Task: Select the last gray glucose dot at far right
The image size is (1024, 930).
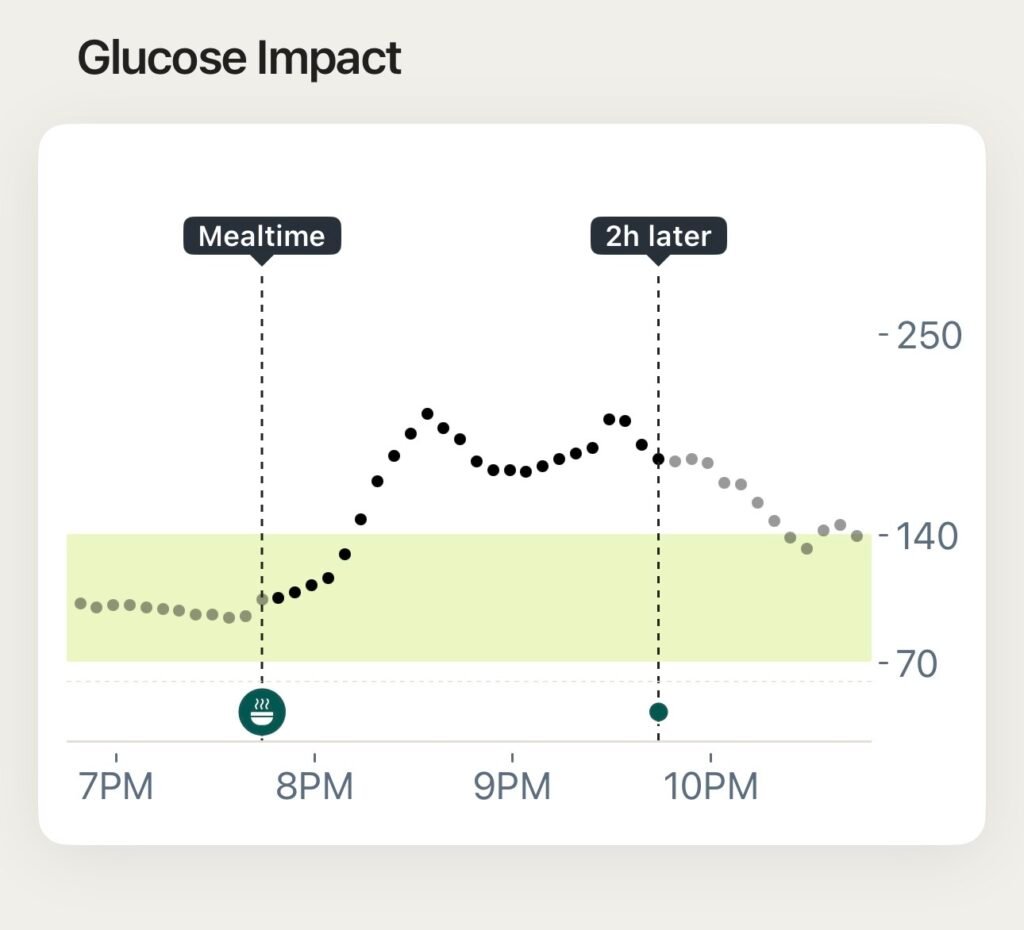Action: (x=857, y=536)
